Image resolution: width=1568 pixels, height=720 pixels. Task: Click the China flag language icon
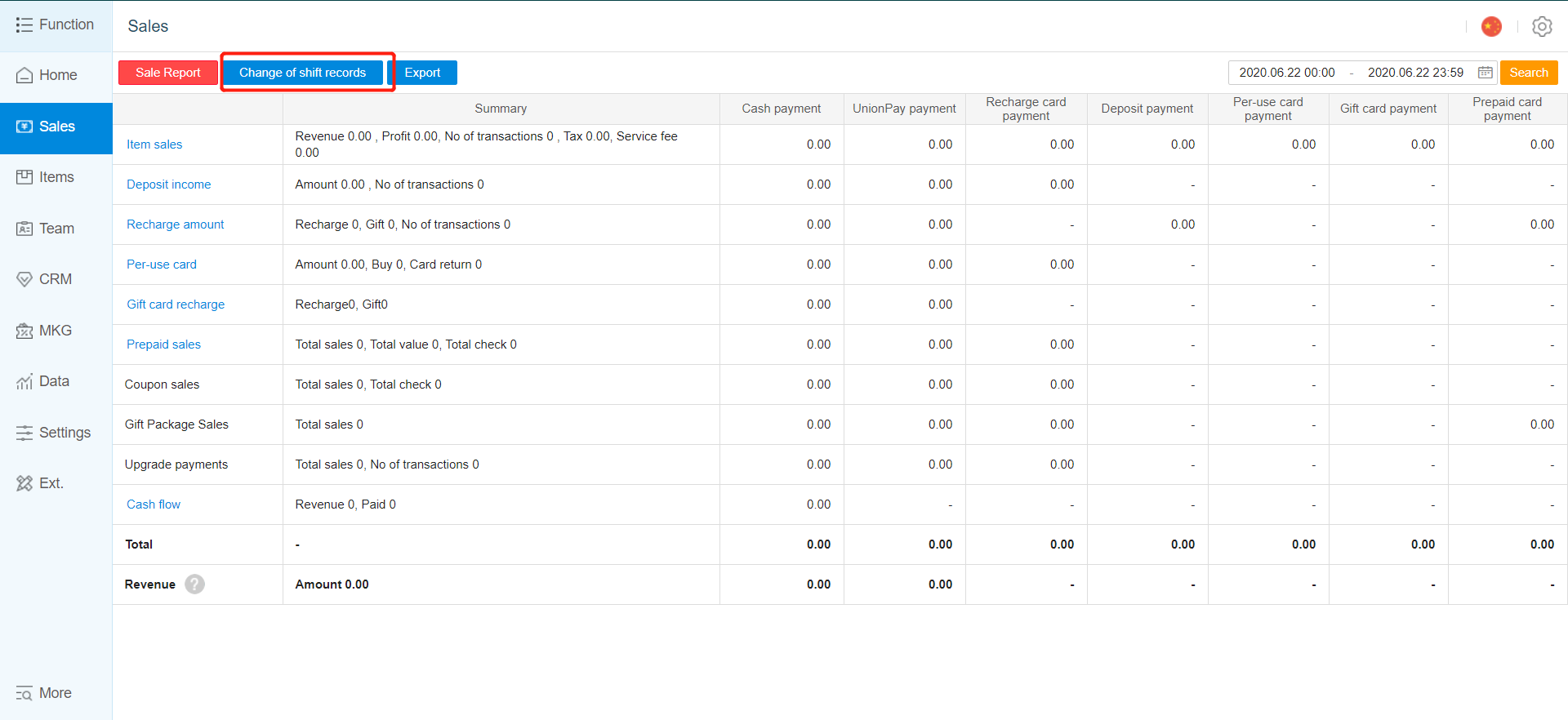1491,26
